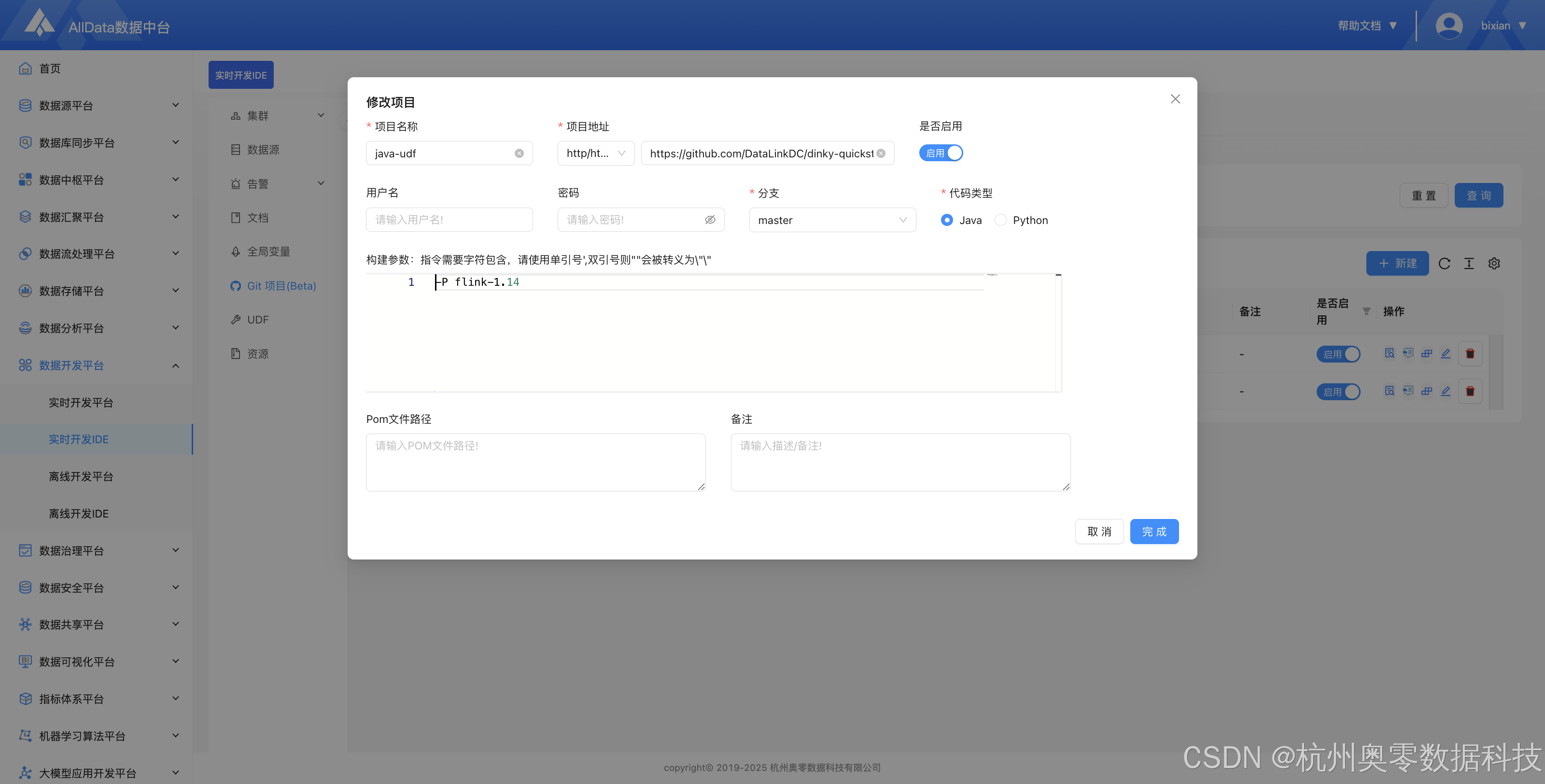Click the user avatar icon in header

[x=1448, y=26]
